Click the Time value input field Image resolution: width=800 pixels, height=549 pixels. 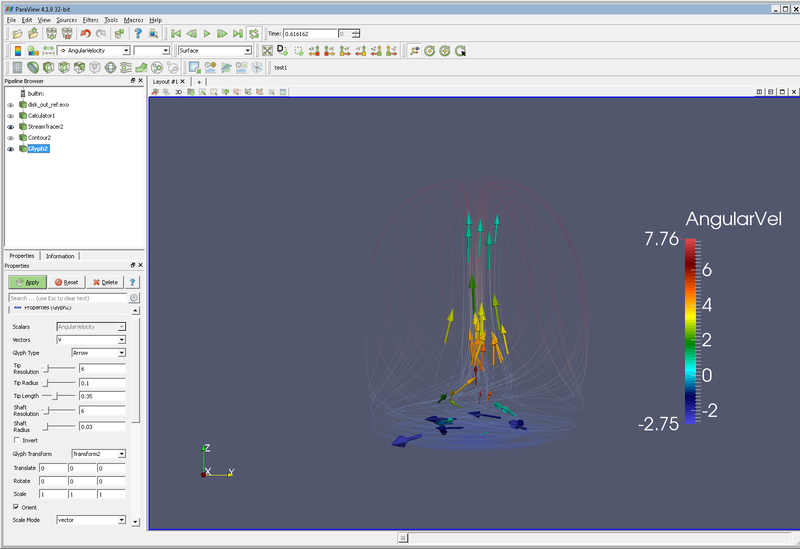click(310, 34)
